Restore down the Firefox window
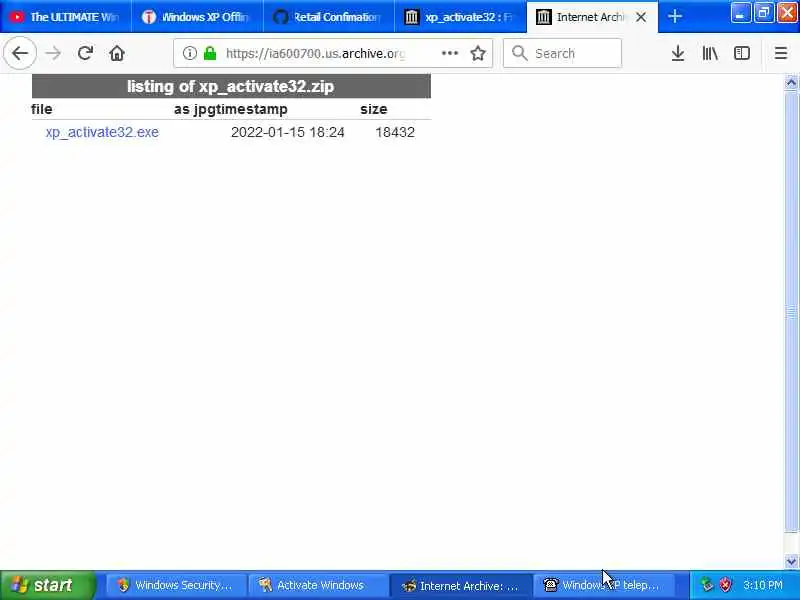800x600 pixels. [764, 13]
